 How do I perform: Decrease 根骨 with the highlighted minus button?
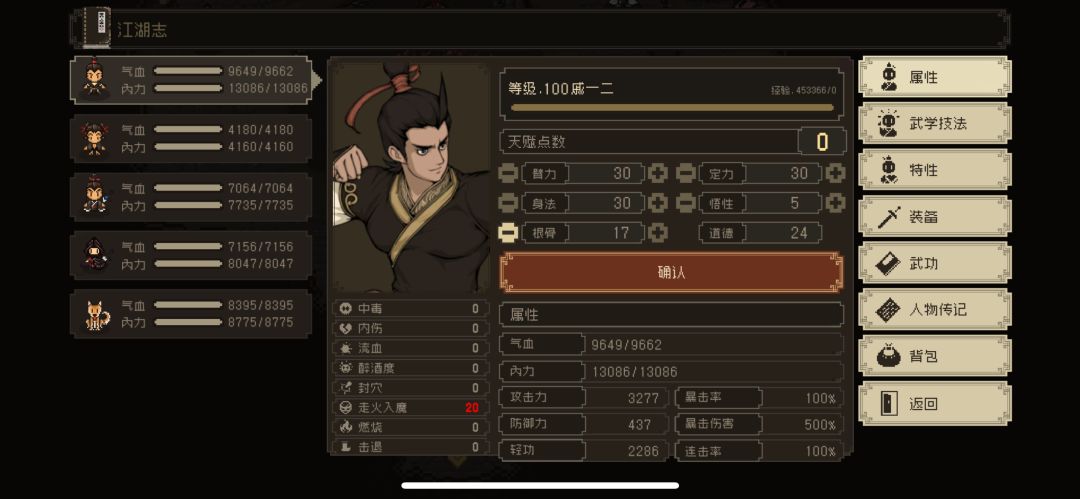(x=508, y=232)
